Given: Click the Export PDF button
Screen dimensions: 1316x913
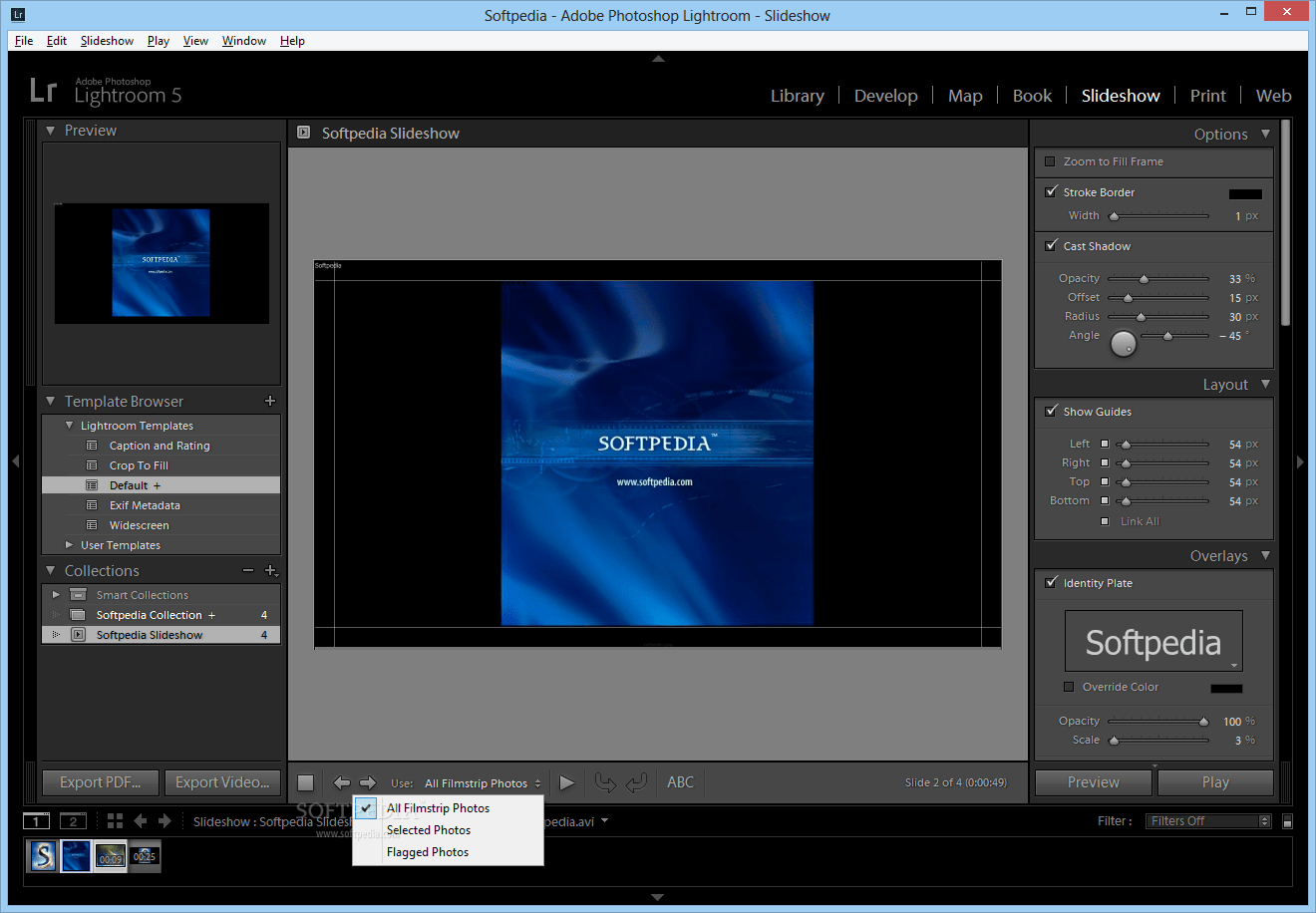Looking at the screenshot, I should (x=101, y=782).
